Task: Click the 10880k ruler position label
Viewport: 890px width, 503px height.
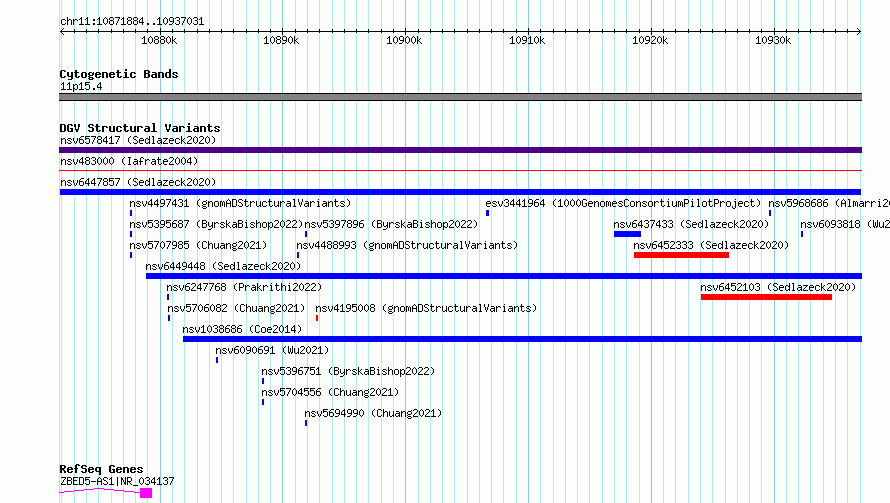Action: (159, 40)
